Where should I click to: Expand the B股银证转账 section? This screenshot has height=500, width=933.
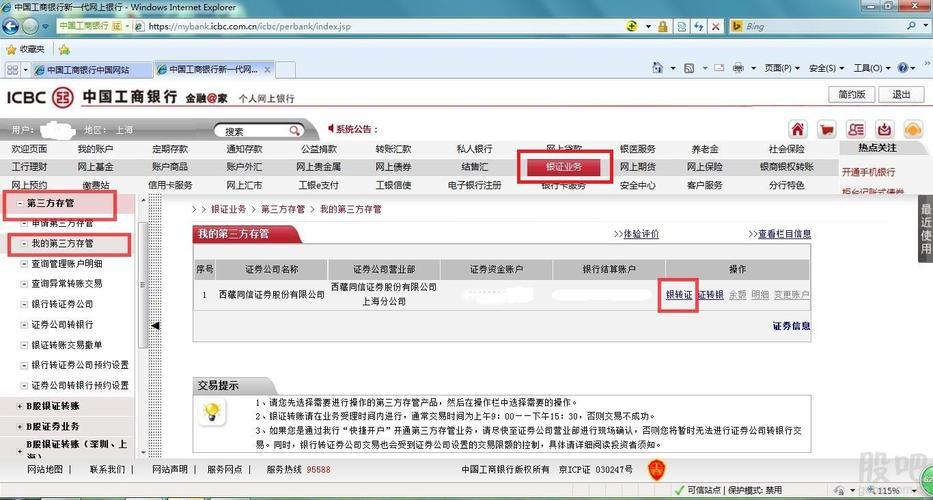[20, 406]
